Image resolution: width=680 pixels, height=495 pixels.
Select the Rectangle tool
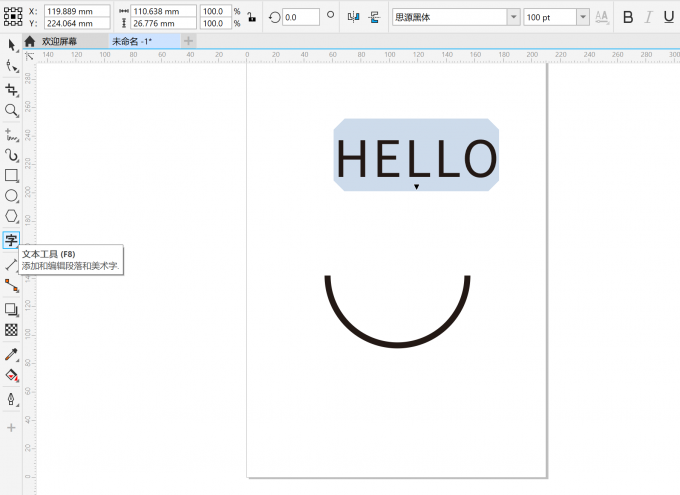point(11,175)
